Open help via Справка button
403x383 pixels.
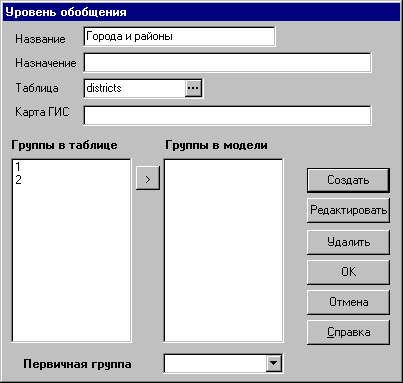[348, 332]
